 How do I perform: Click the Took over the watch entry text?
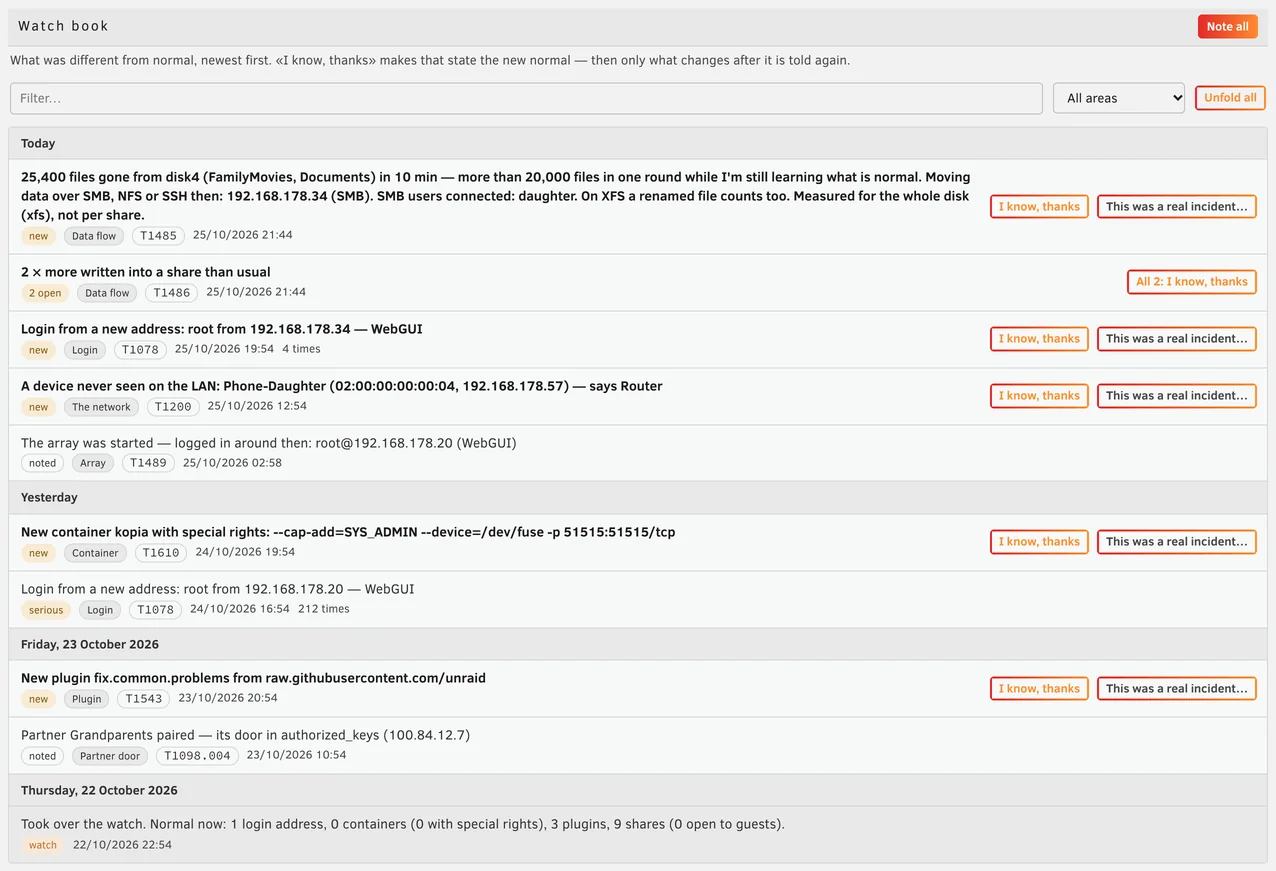click(403, 825)
